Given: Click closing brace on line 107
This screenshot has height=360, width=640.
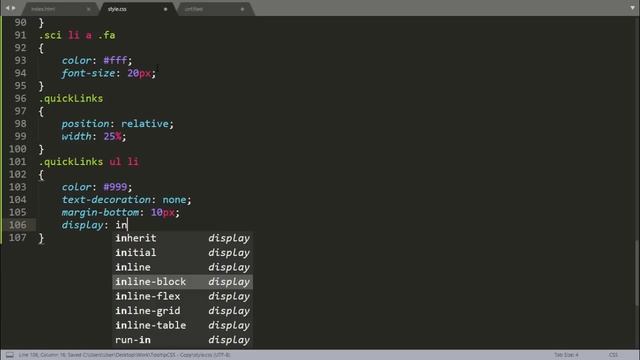Looking at the screenshot, I should pyautogui.click(x=41, y=238).
